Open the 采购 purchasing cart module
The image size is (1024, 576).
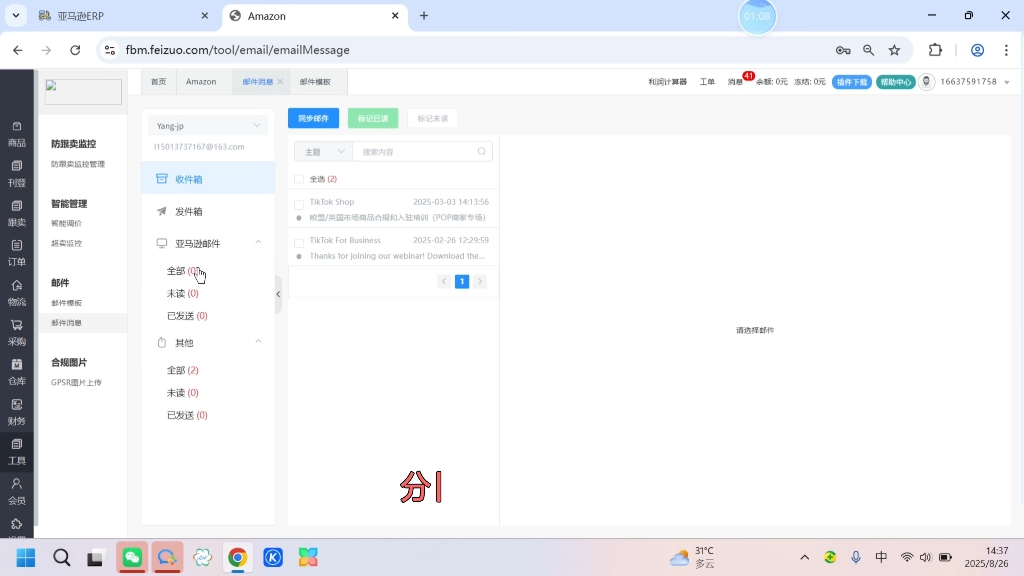point(17,333)
